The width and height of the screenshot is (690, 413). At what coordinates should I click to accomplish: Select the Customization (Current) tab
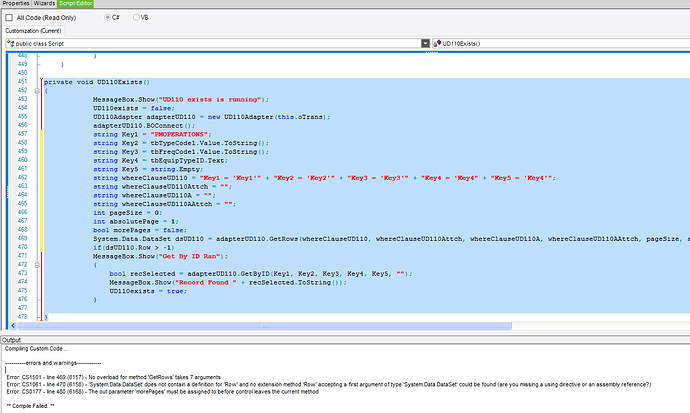coord(33,31)
